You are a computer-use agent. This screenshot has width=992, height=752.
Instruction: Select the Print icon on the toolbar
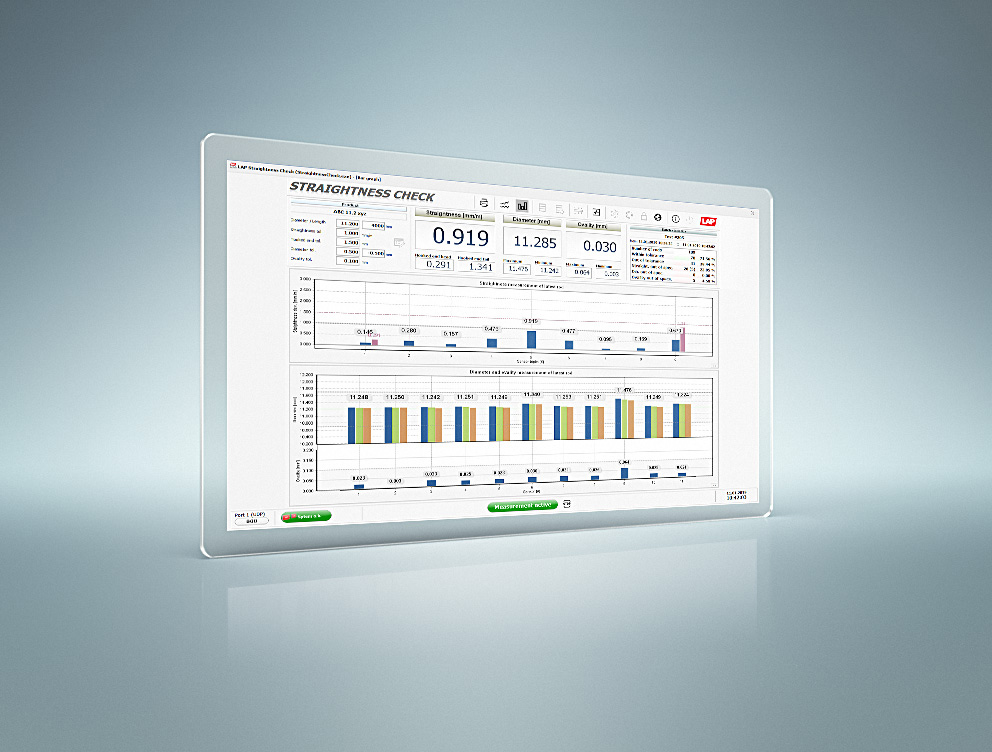point(483,204)
